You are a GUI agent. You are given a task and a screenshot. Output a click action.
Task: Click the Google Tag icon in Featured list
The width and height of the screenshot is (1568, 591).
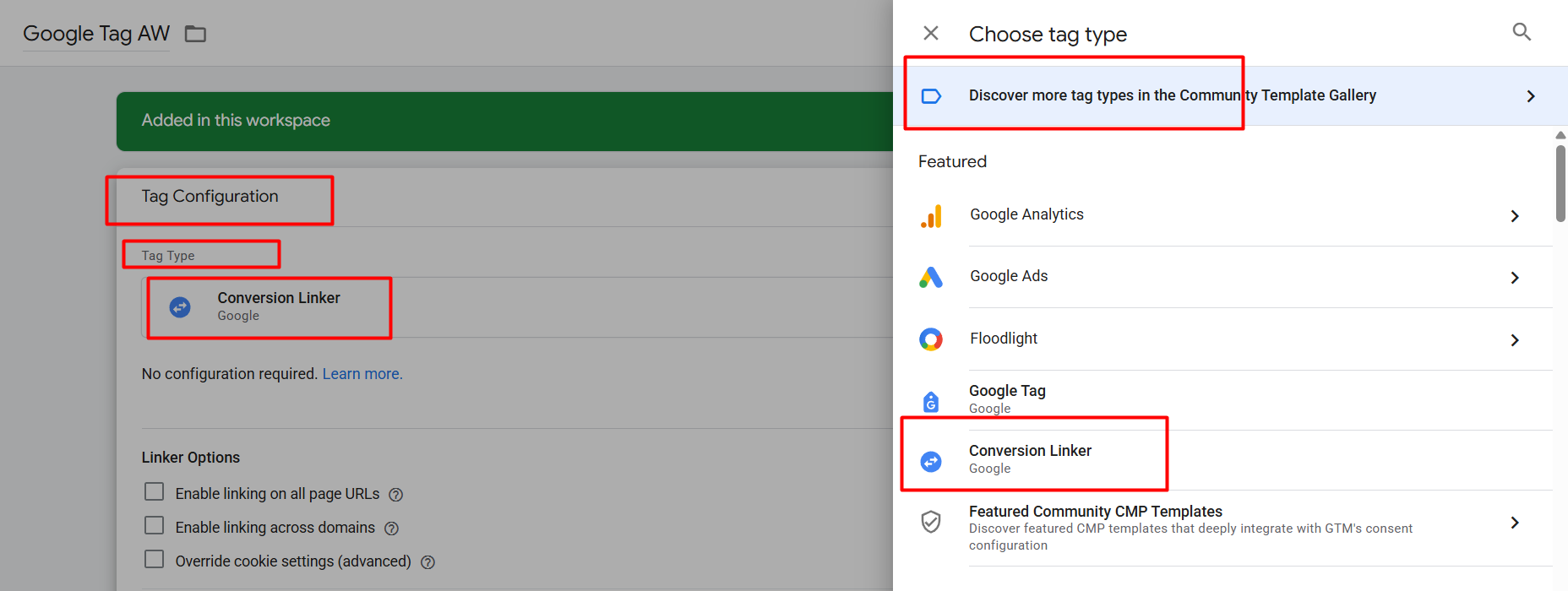(x=931, y=402)
